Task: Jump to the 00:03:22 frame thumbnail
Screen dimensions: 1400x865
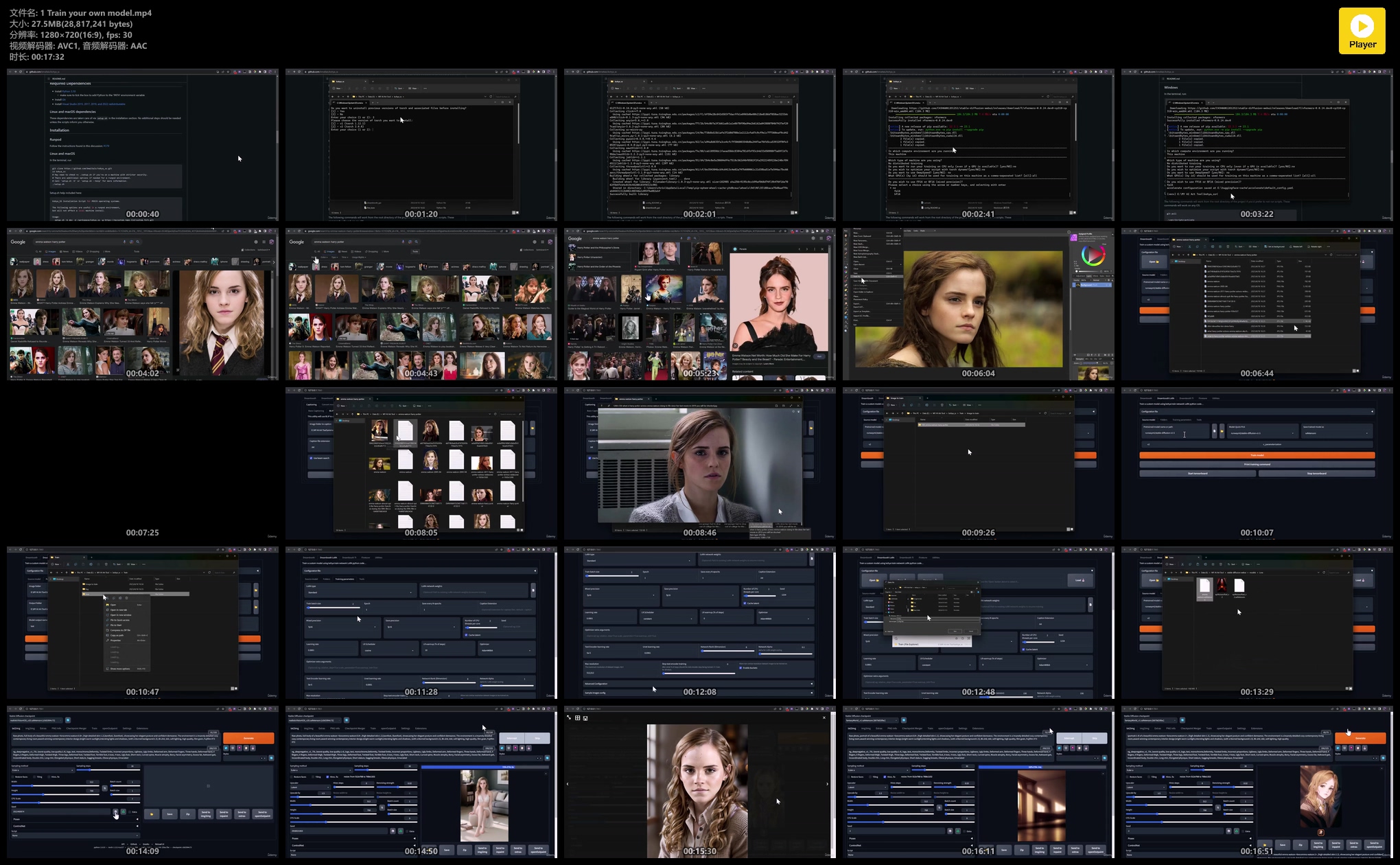Action: click(x=1257, y=144)
